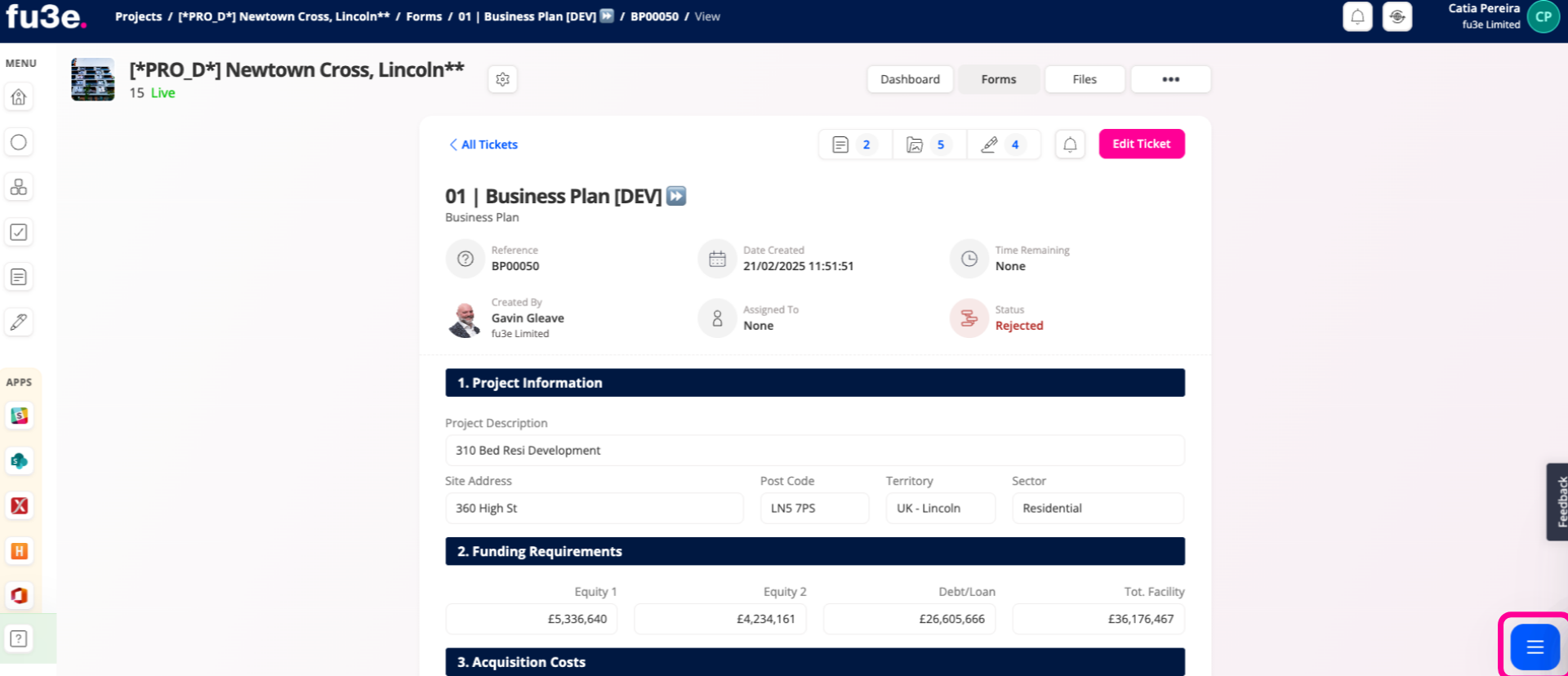This screenshot has height=676, width=1568.
Task: Click the project building thumbnail
Action: (92, 79)
